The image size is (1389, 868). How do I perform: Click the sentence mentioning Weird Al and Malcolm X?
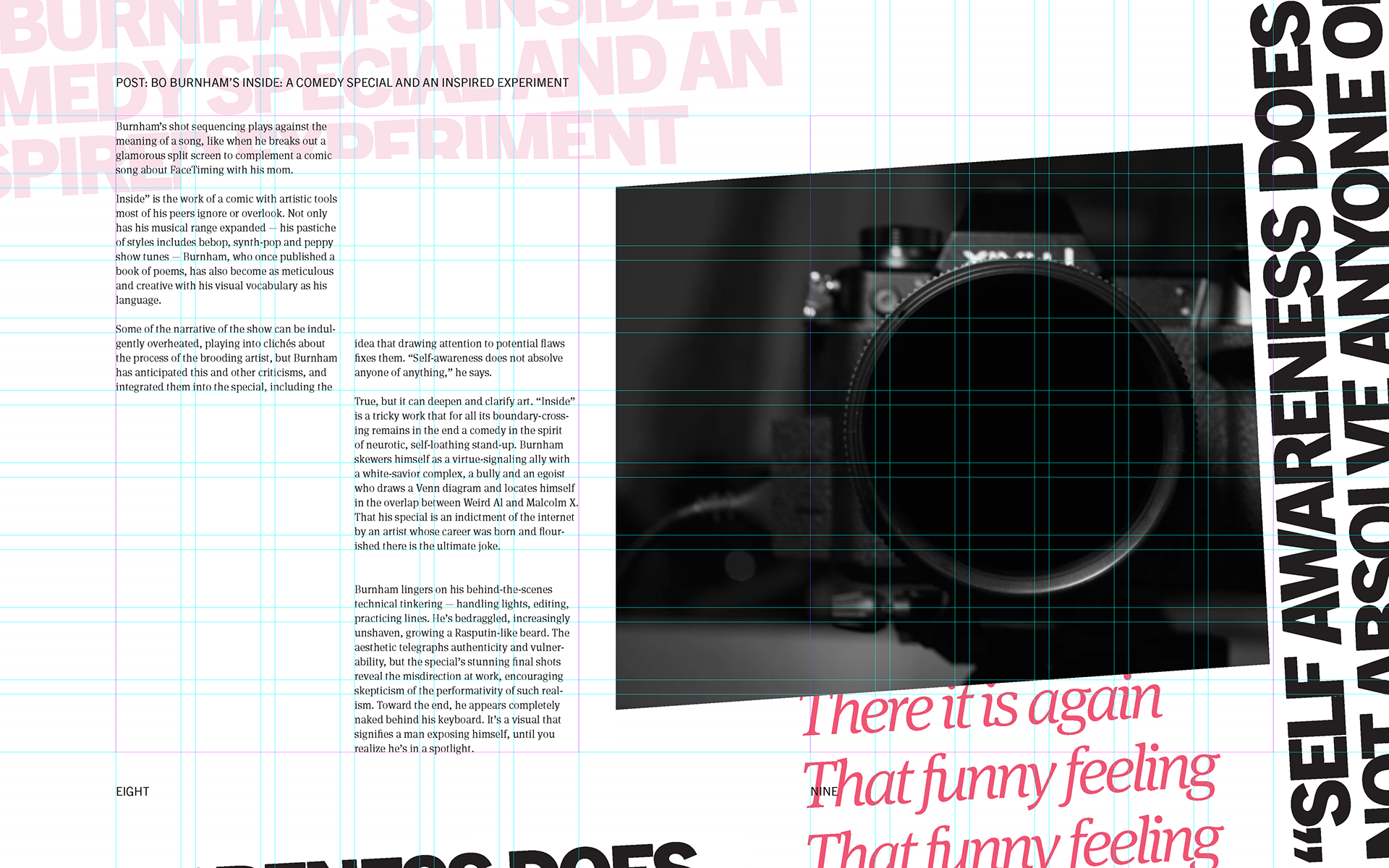pos(466,503)
